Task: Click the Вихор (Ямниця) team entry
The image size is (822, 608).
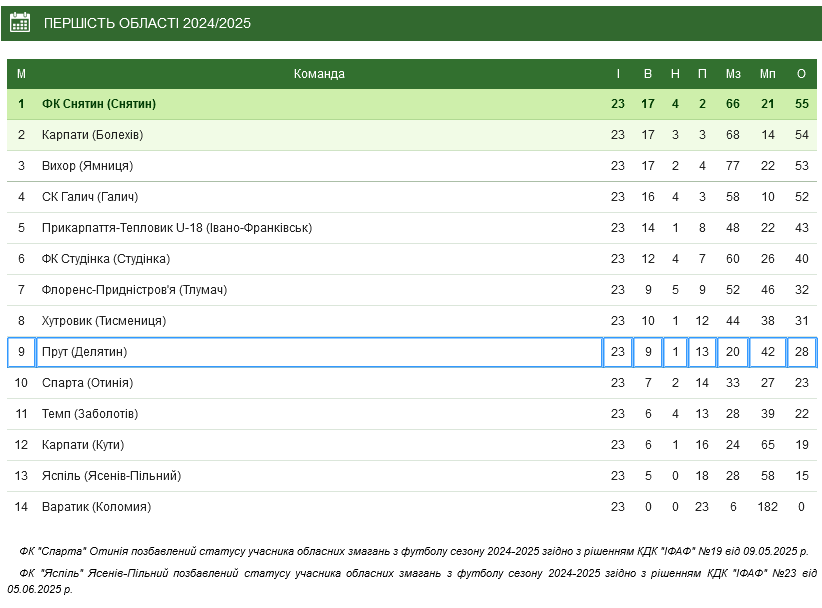Action: point(87,166)
